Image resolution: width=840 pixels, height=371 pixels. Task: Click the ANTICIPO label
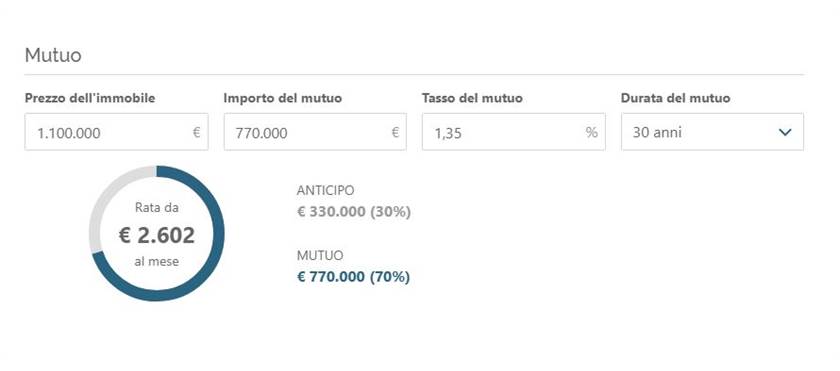[325, 191]
